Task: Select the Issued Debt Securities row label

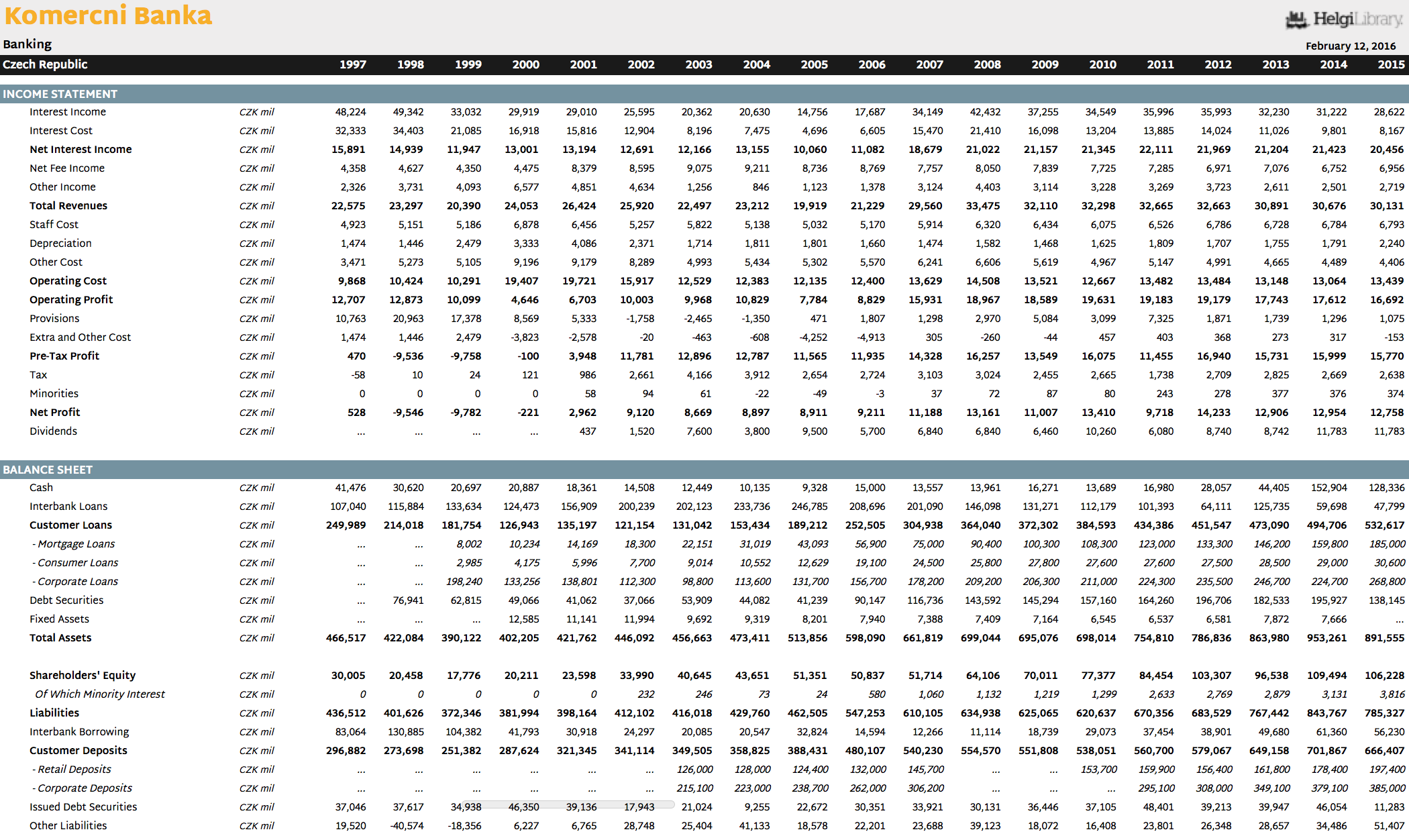Action: pos(83,807)
